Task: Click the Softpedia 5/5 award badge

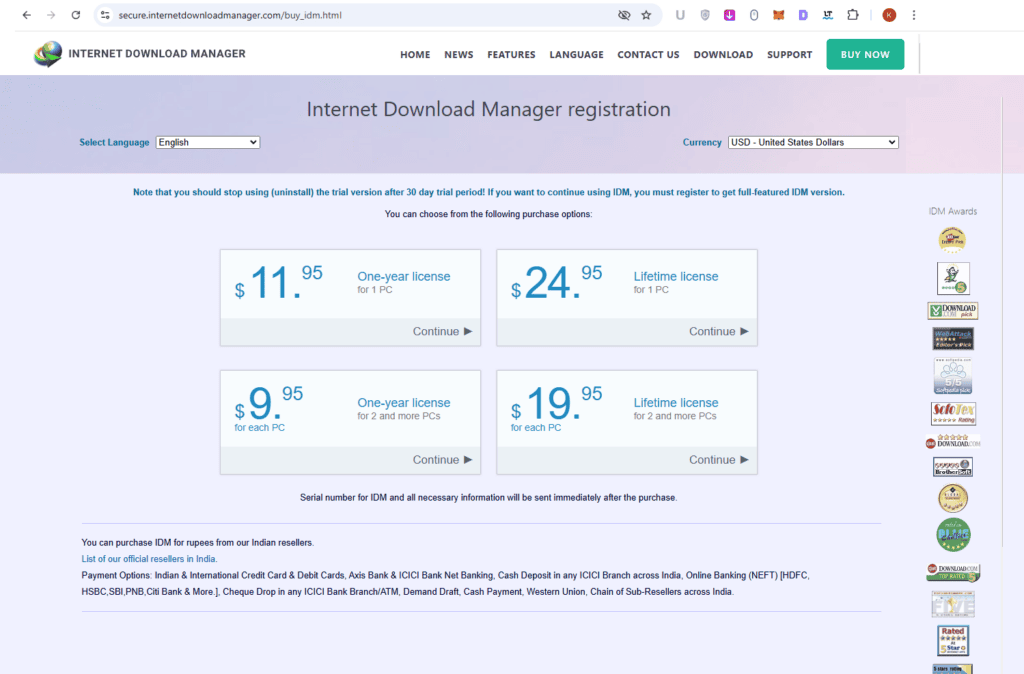Action: [x=953, y=376]
